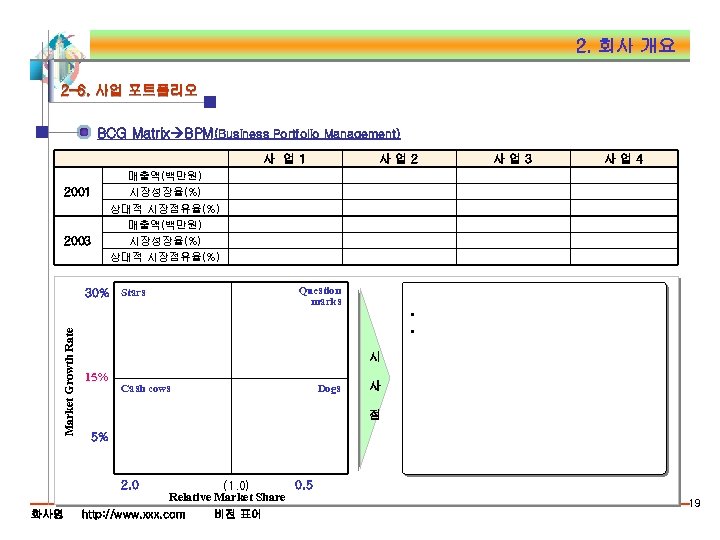The width and height of the screenshot is (720, 540).
Task: Click the 'Relative Market Share' axis title
Action: tap(227, 497)
